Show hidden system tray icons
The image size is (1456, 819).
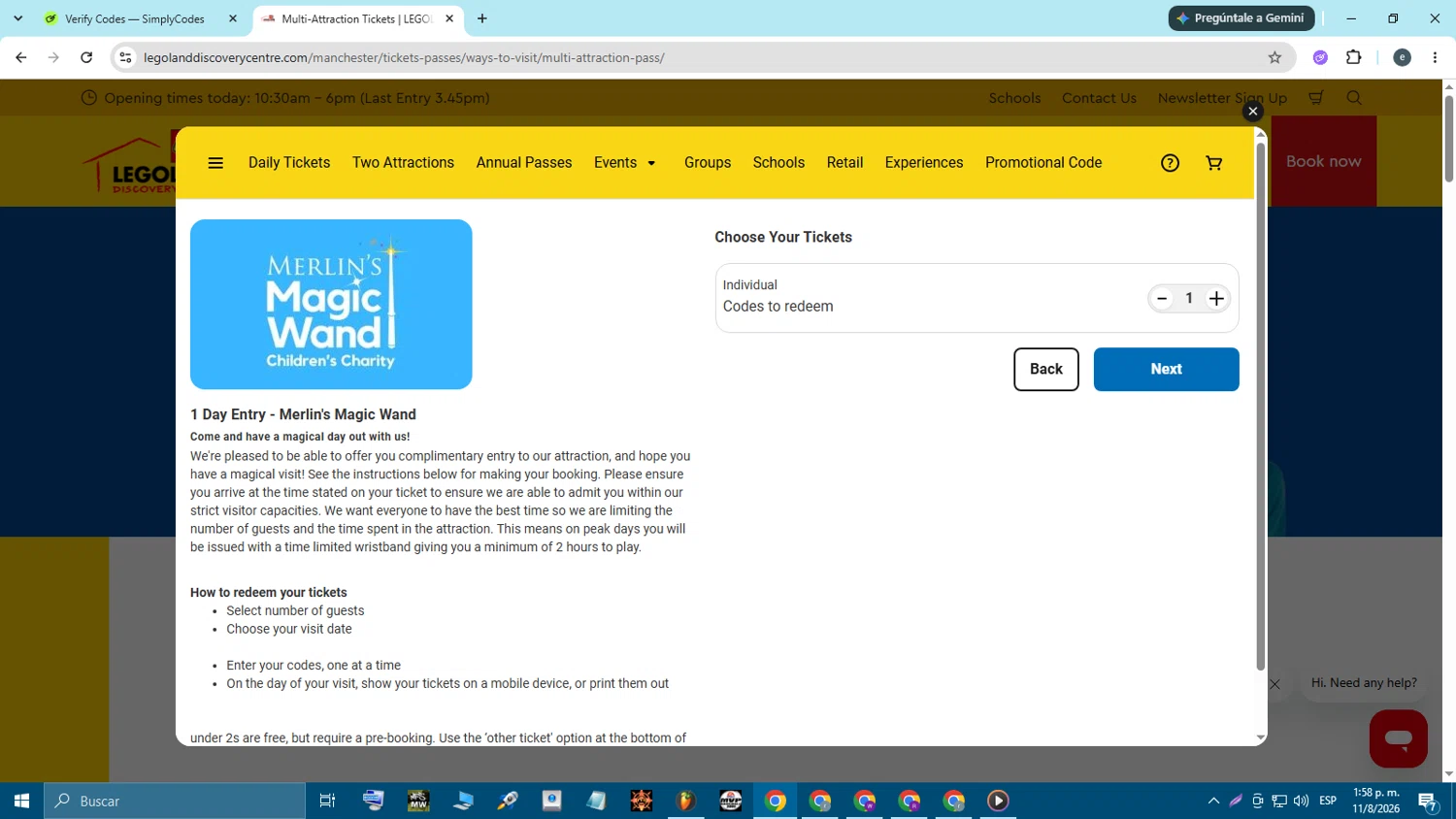(1213, 801)
